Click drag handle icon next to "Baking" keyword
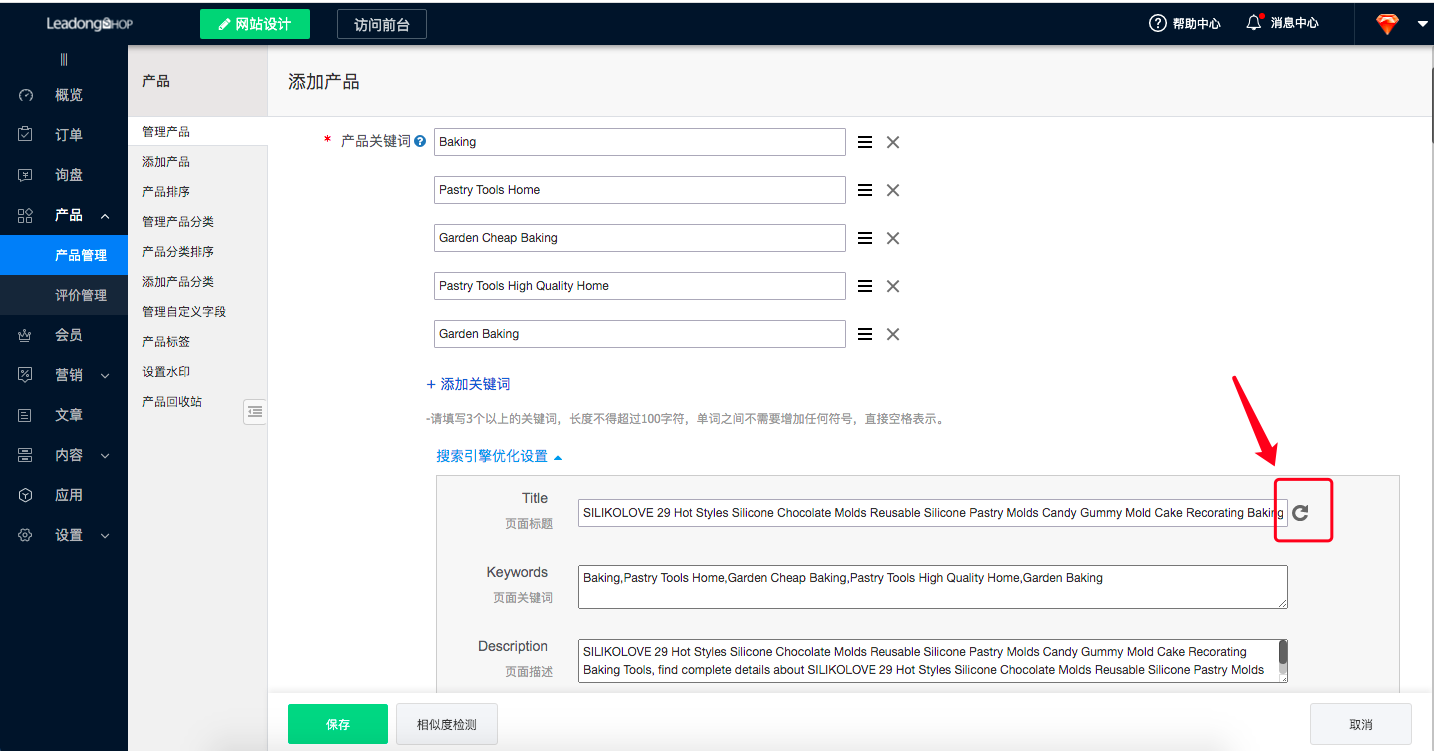The height and width of the screenshot is (751, 1434). click(865, 142)
